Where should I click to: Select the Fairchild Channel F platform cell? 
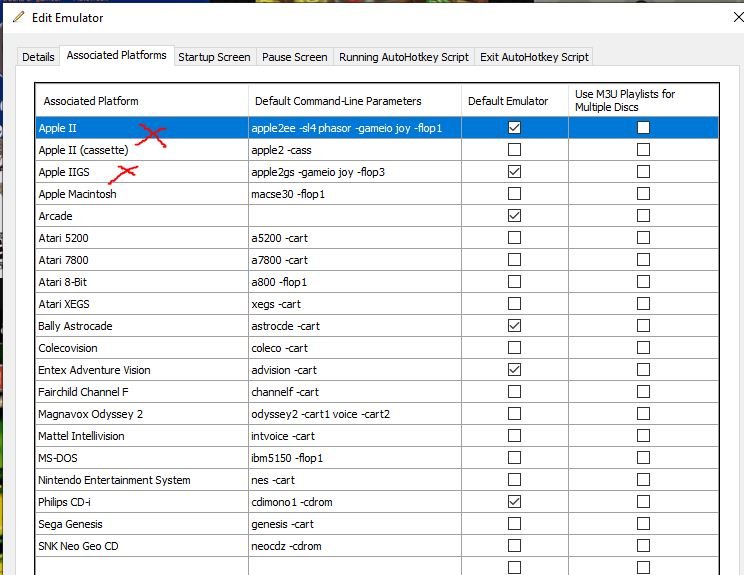[x=142, y=392]
